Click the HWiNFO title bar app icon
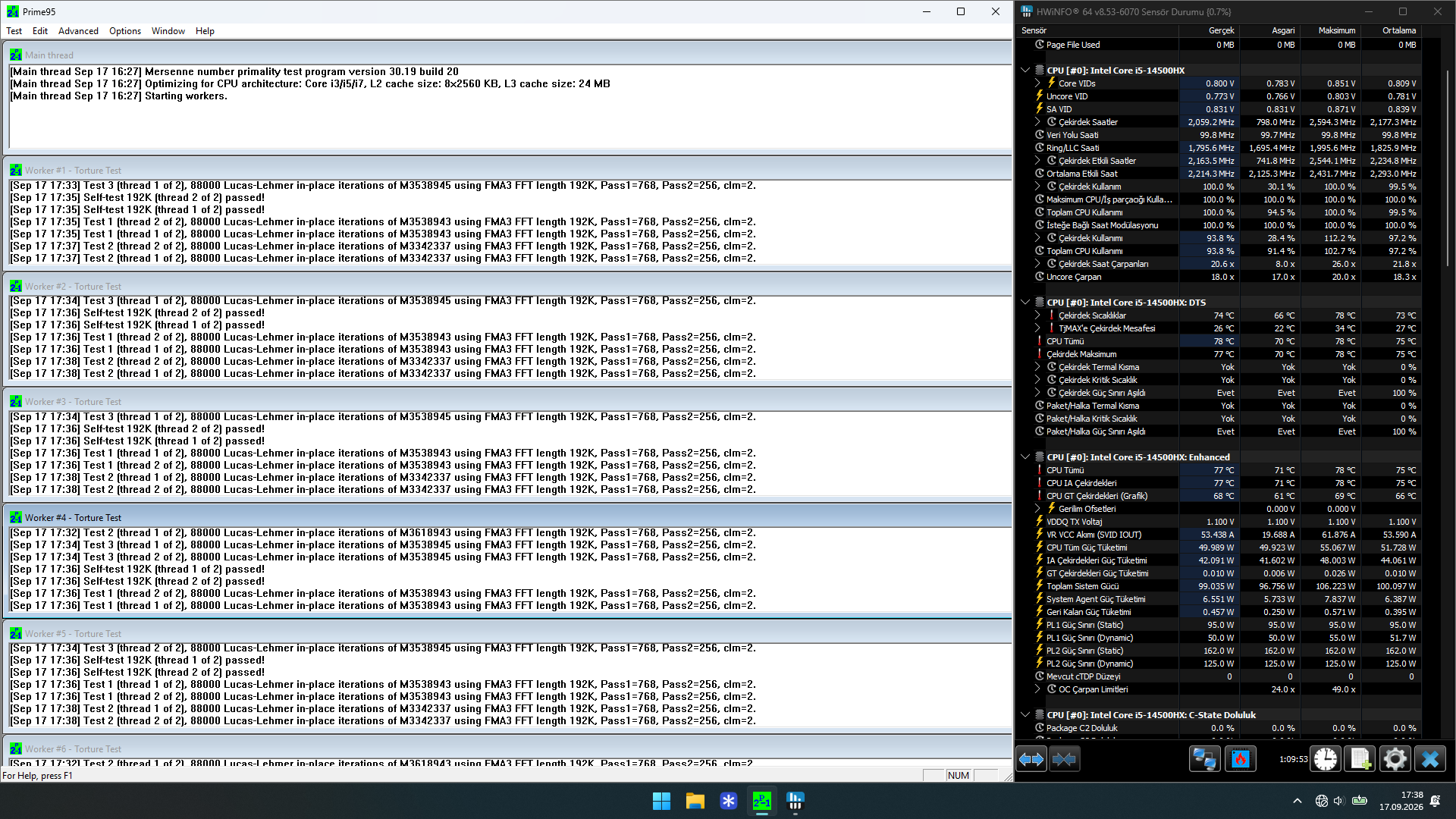The height and width of the screenshot is (819, 1456). pos(1027,11)
